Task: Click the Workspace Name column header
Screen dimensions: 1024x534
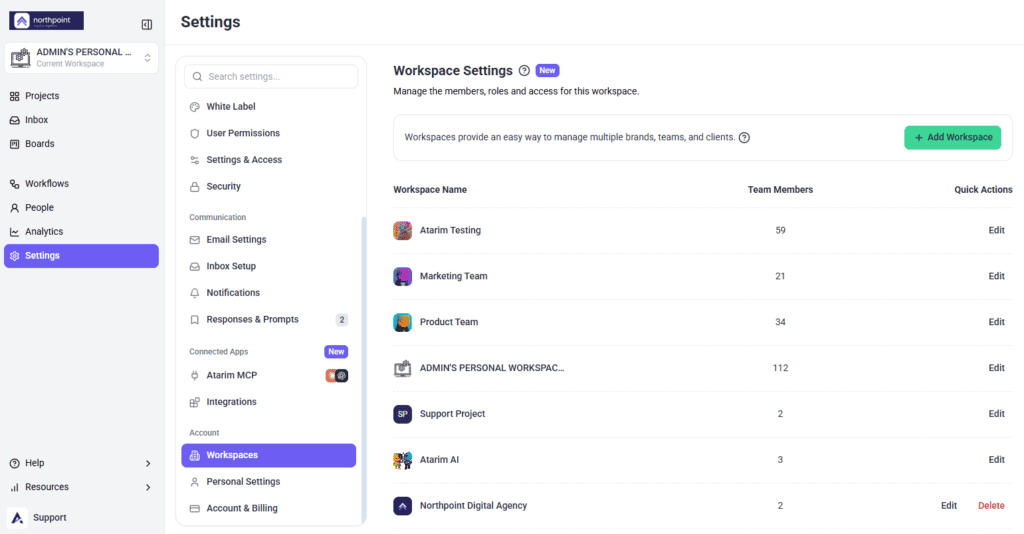Action: click(x=430, y=190)
